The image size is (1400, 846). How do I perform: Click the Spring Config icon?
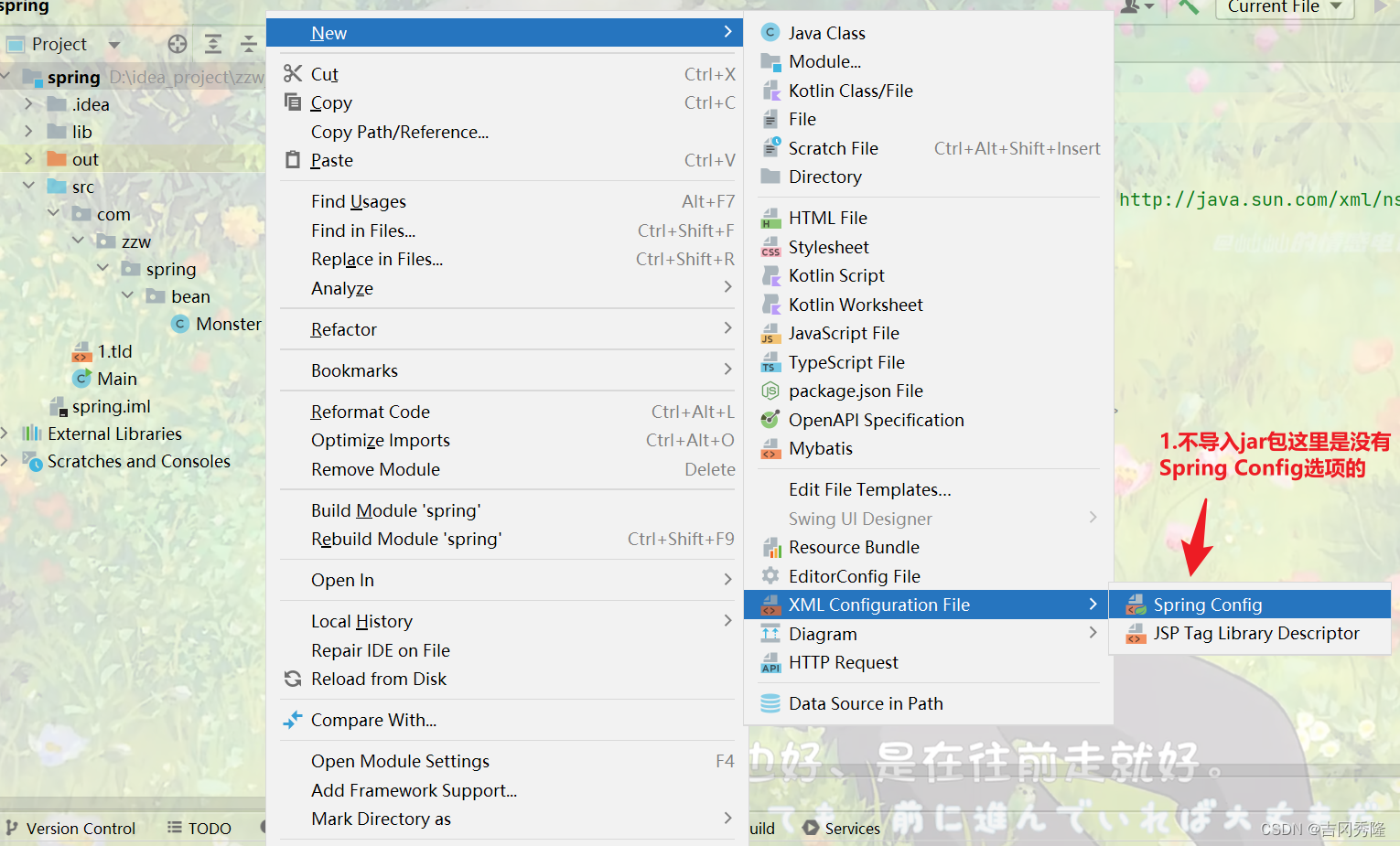pos(1136,605)
